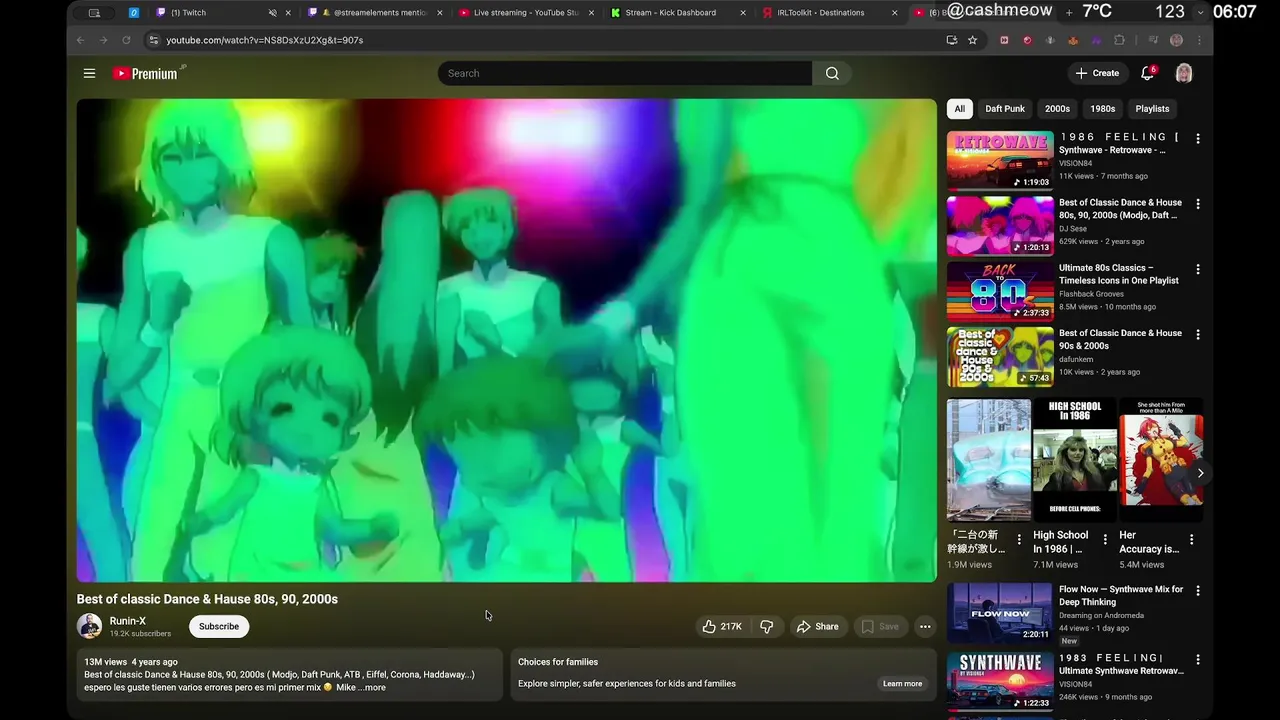Open the YouTube hamburger guide menu
The width and height of the screenshot is (1280, 720).
click(x=89, y=73)
